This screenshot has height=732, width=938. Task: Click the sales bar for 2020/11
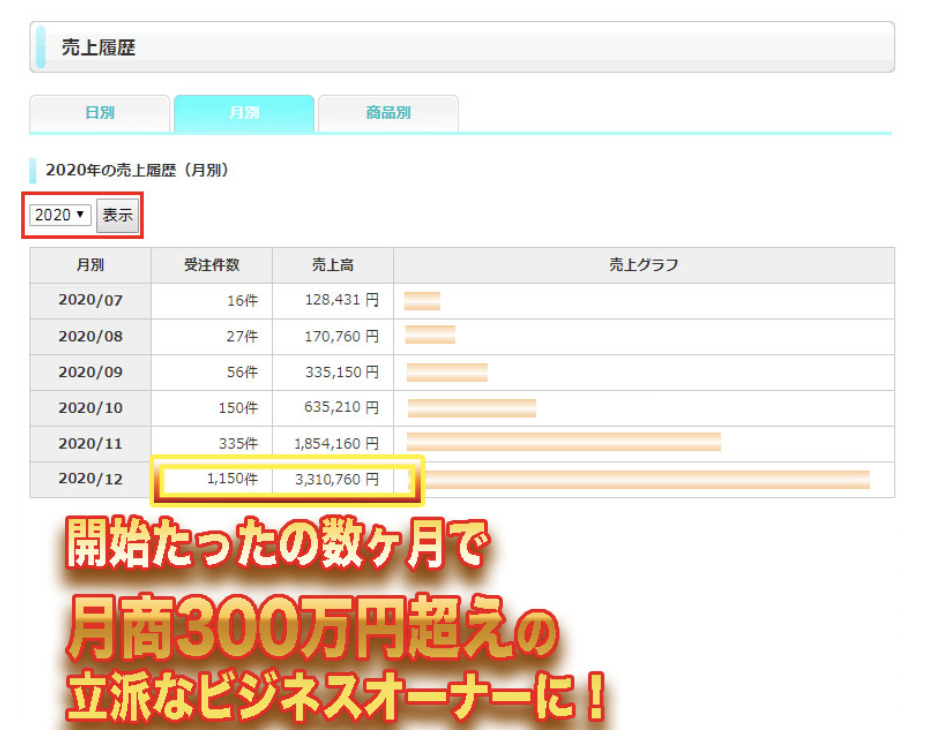[x=564, y=441]
